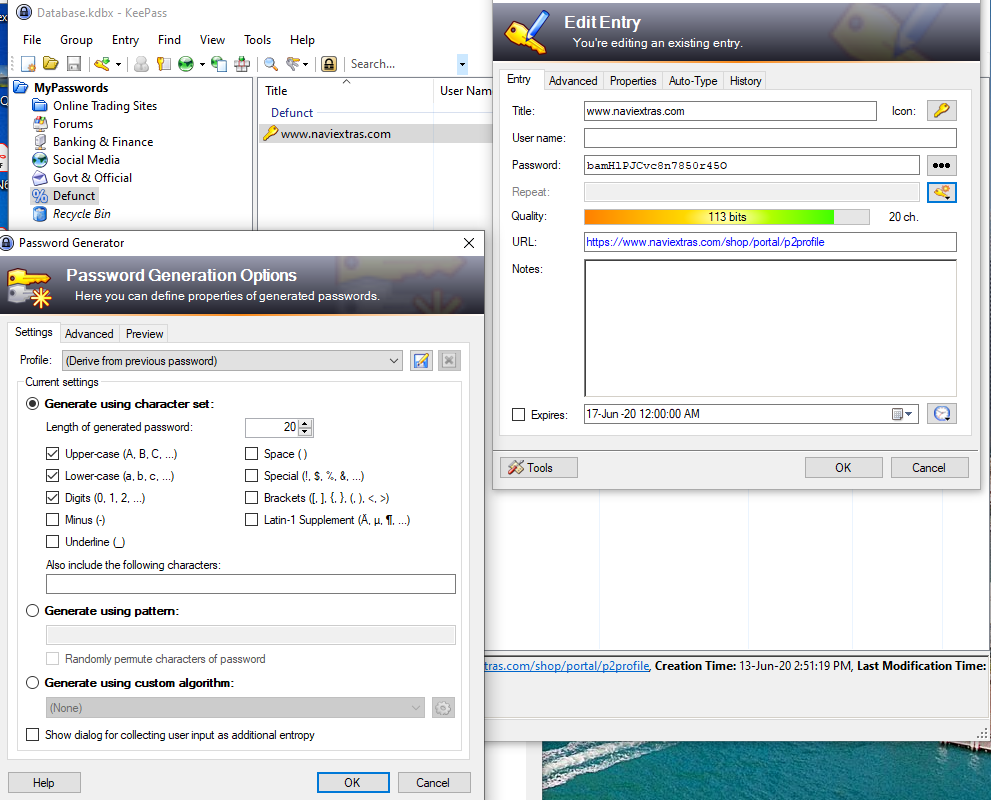The height and width of the screenshot is (800, 991).
Task: Click the entry Icon key button
Action: (942, 111)
